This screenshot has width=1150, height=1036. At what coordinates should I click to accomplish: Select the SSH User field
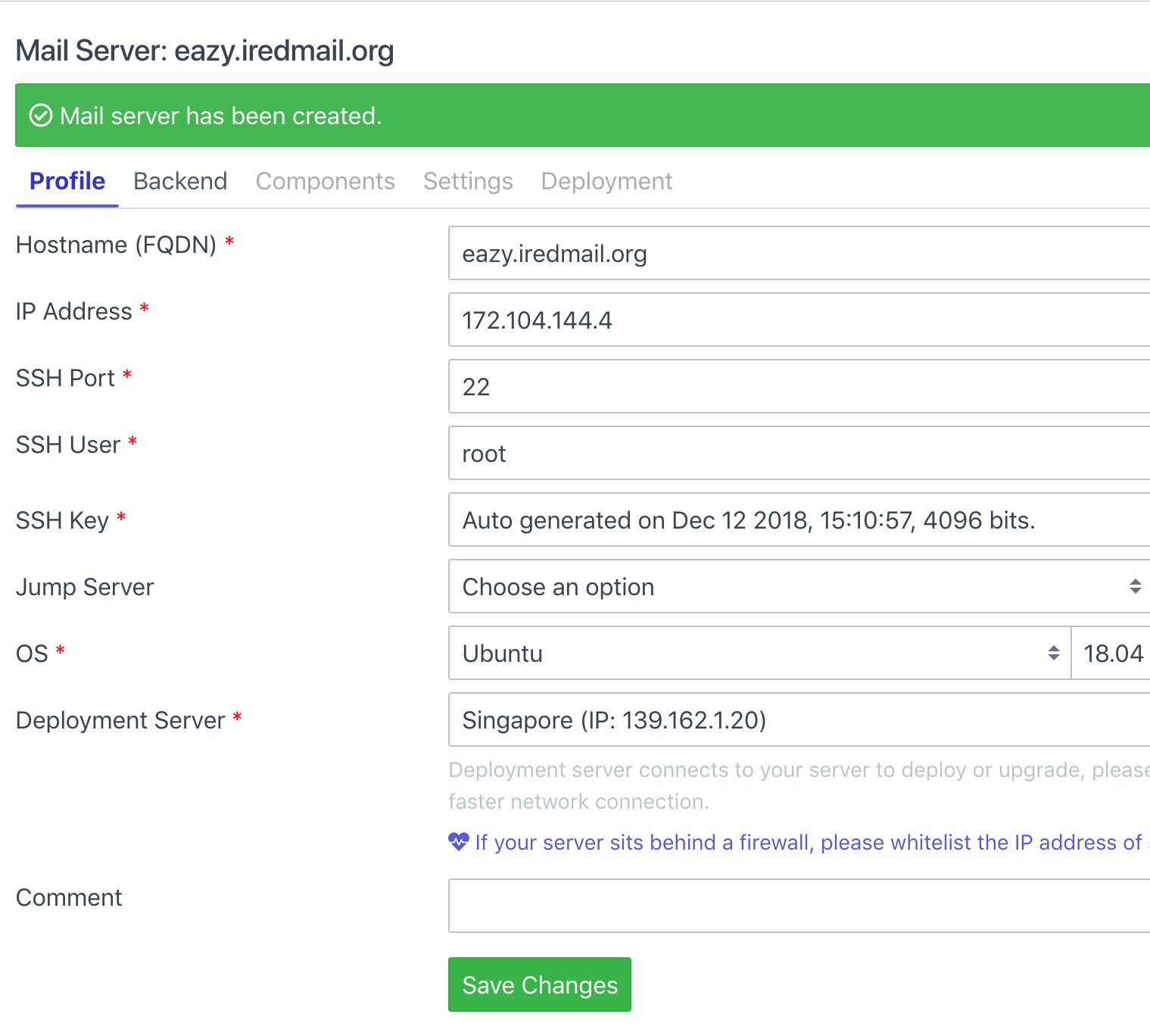pos(799,454)
